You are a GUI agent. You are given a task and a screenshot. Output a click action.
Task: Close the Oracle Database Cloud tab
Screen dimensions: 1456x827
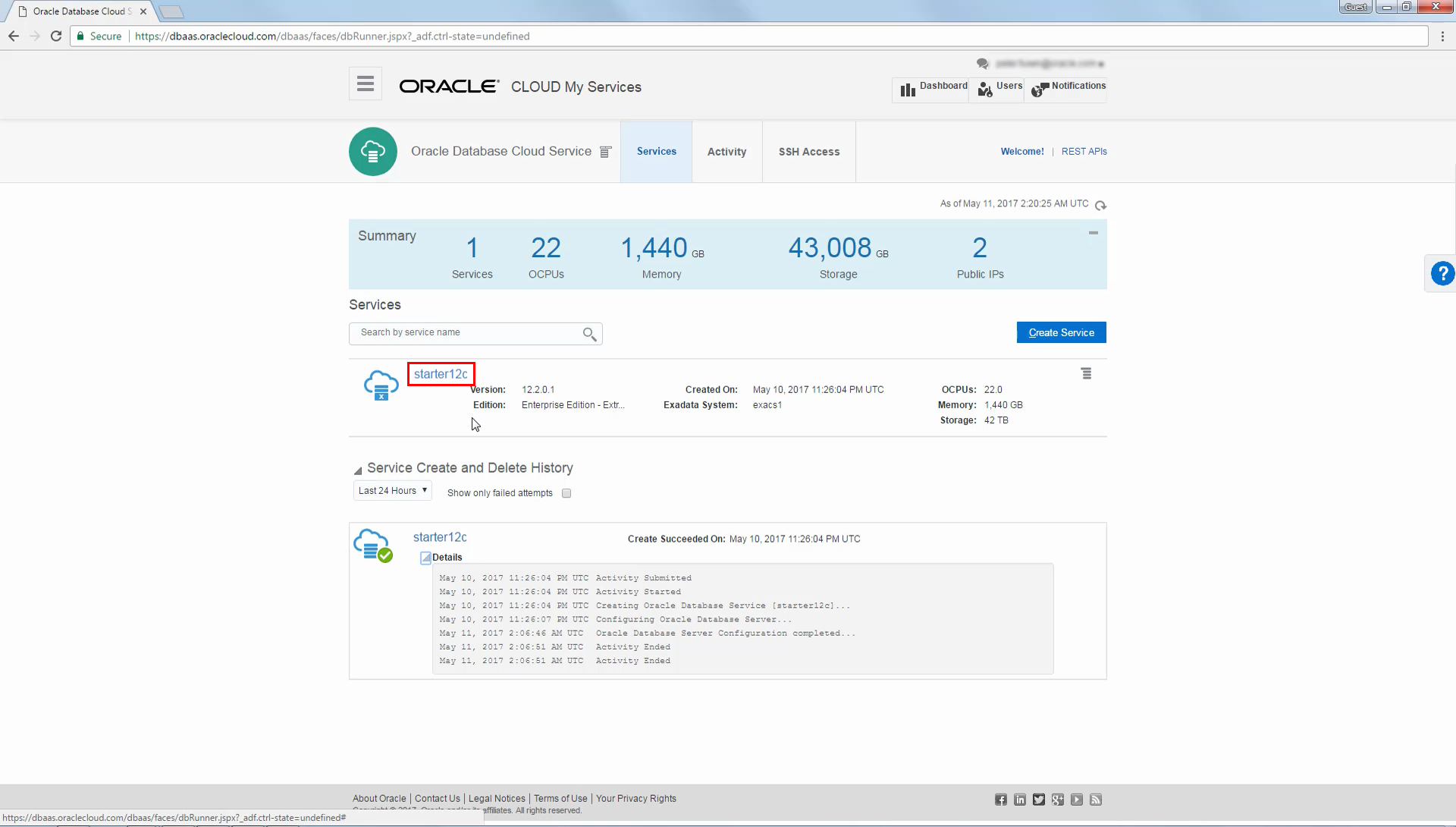pos(143,11)
